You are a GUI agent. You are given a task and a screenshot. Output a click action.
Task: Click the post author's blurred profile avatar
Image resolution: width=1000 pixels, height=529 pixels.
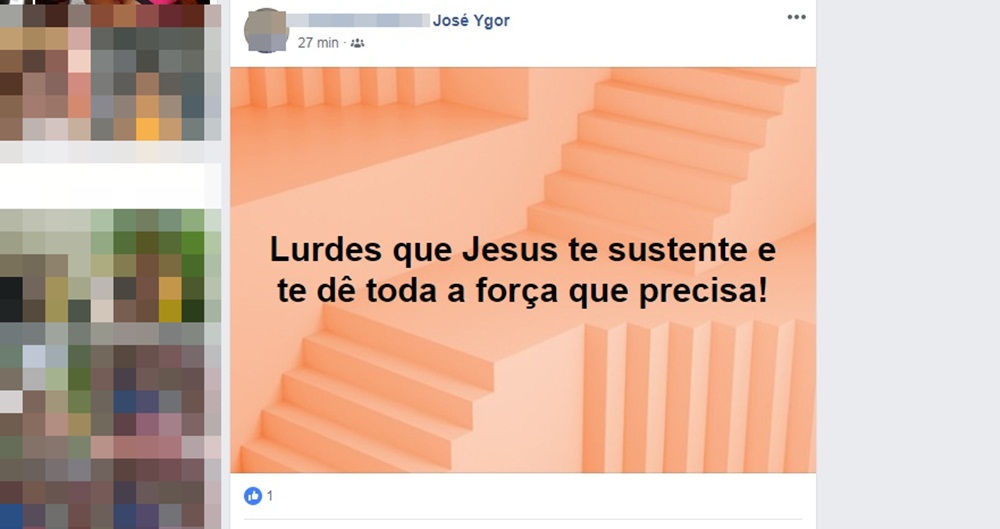pos(266,30)
